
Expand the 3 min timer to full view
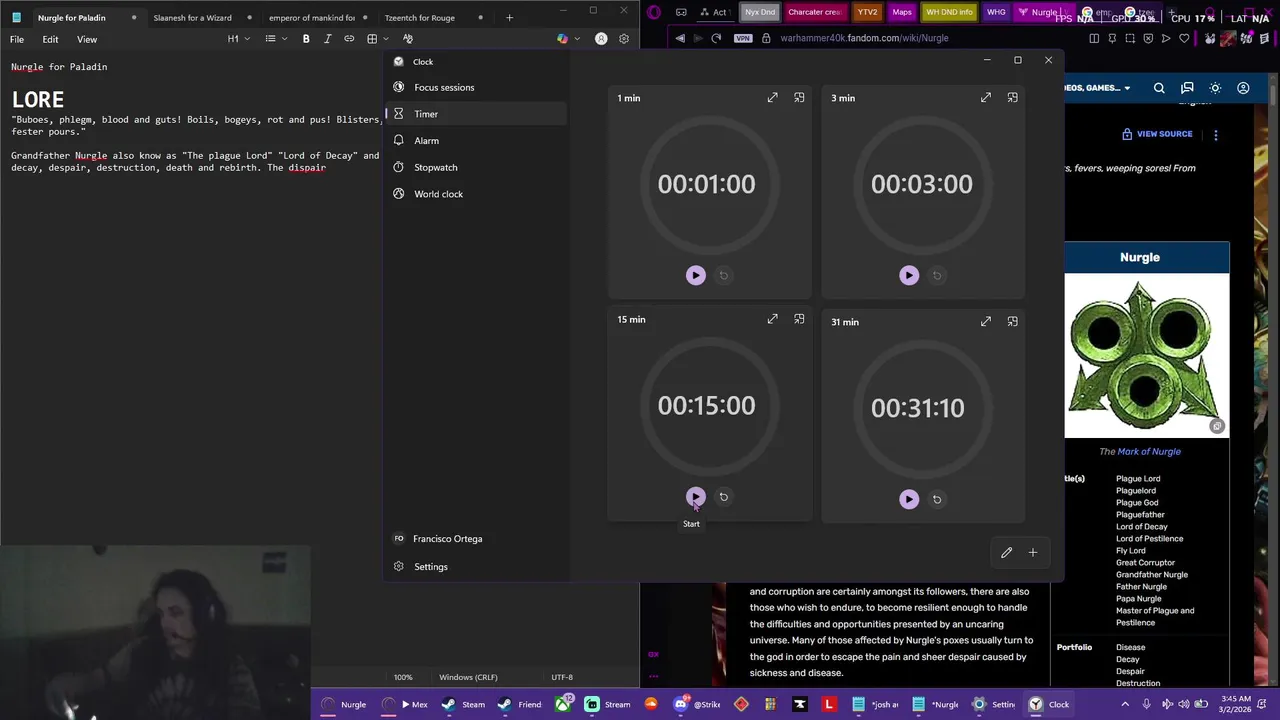(986, 98)
